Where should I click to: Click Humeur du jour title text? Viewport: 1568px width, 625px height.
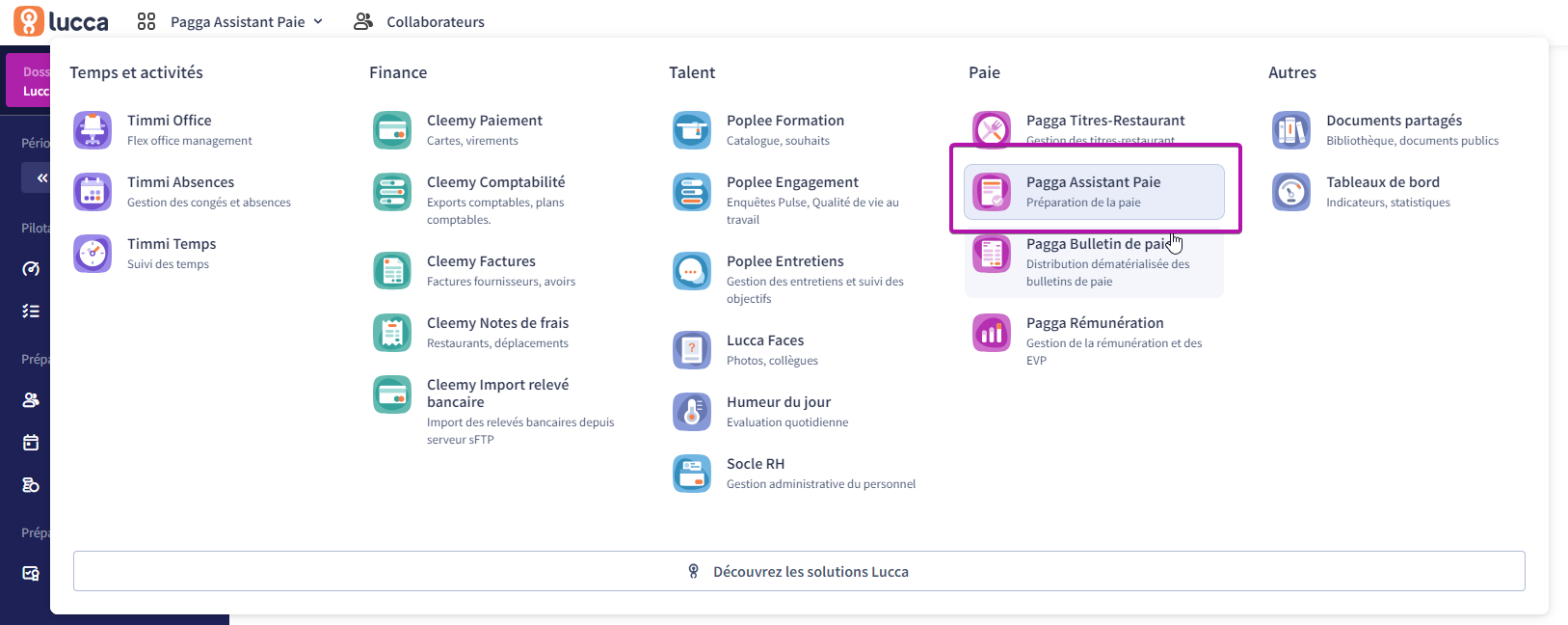779,402
